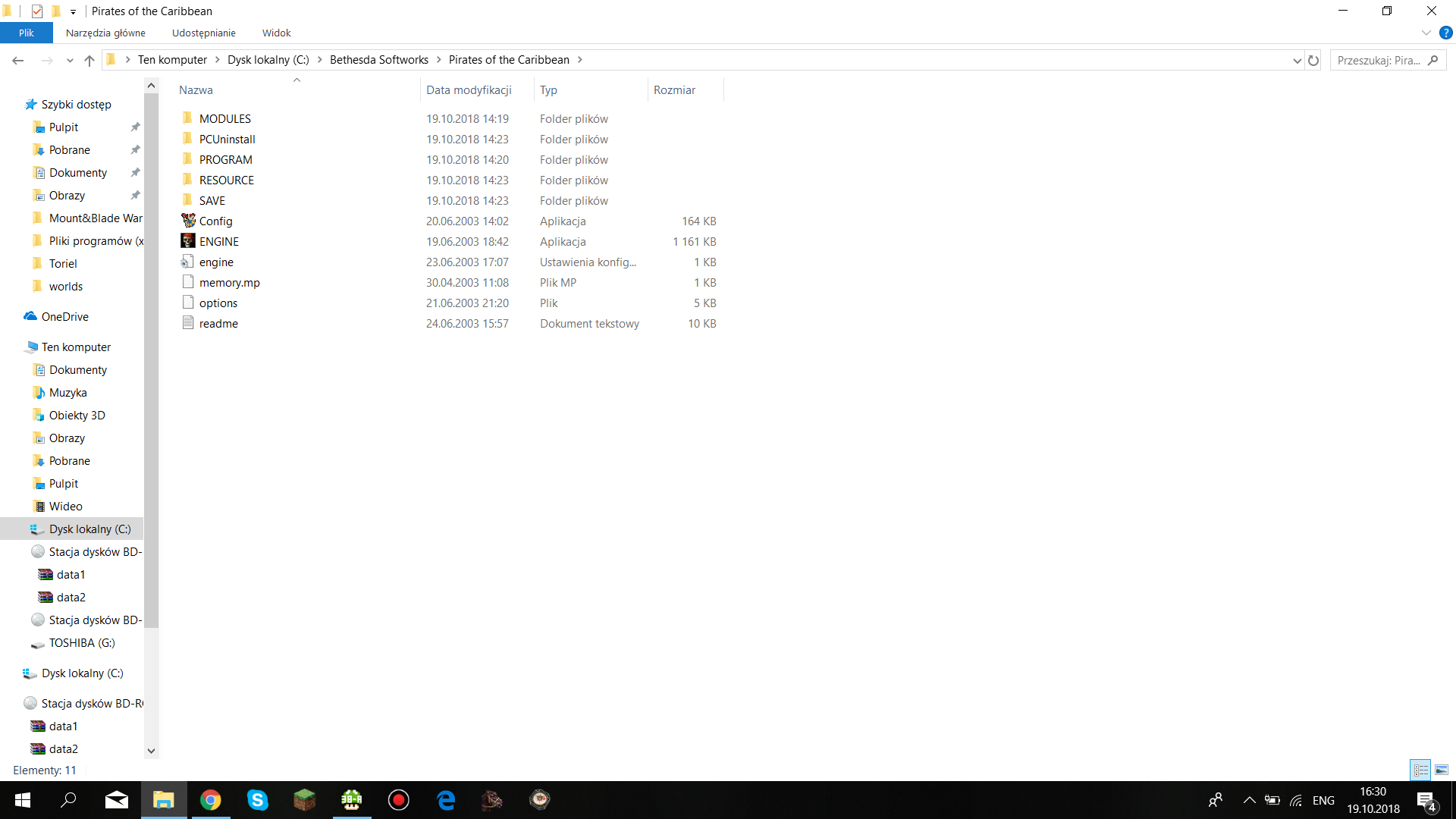Switch to details view layout icon
1456x819 pixels.
1420,770
